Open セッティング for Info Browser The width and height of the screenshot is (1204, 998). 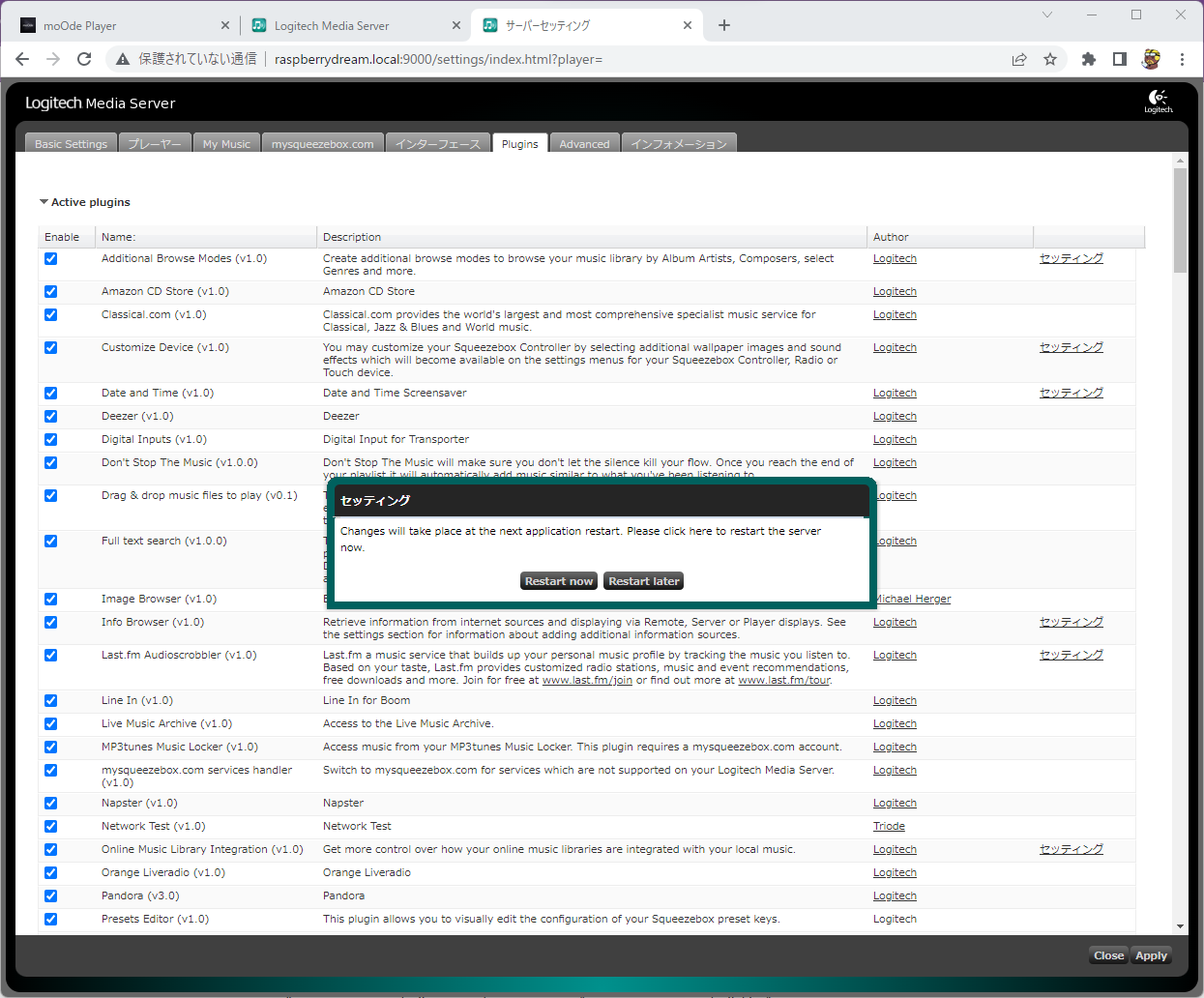[1072, 622]
